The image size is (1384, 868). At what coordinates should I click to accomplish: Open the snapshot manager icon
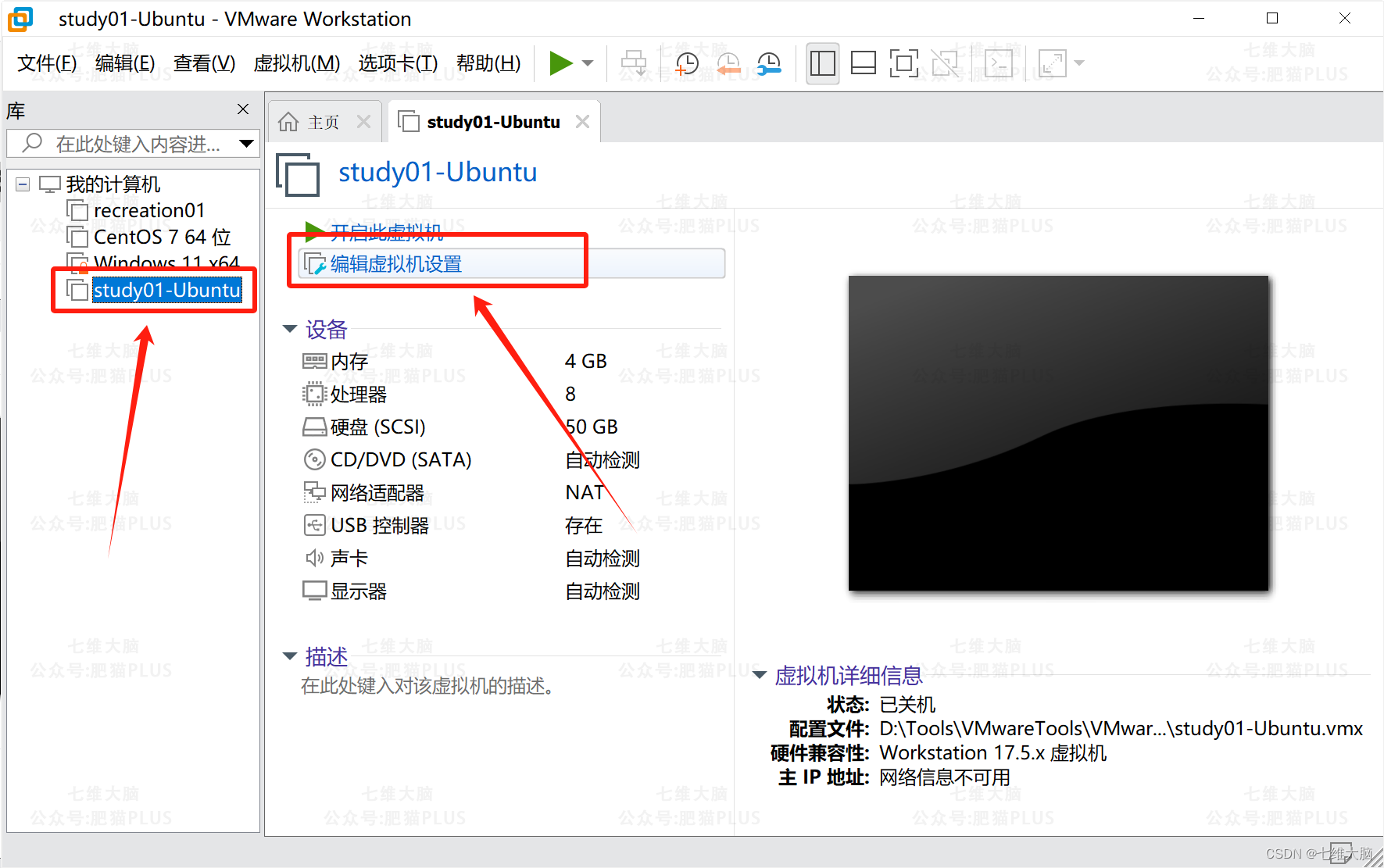tap(769, 63)
